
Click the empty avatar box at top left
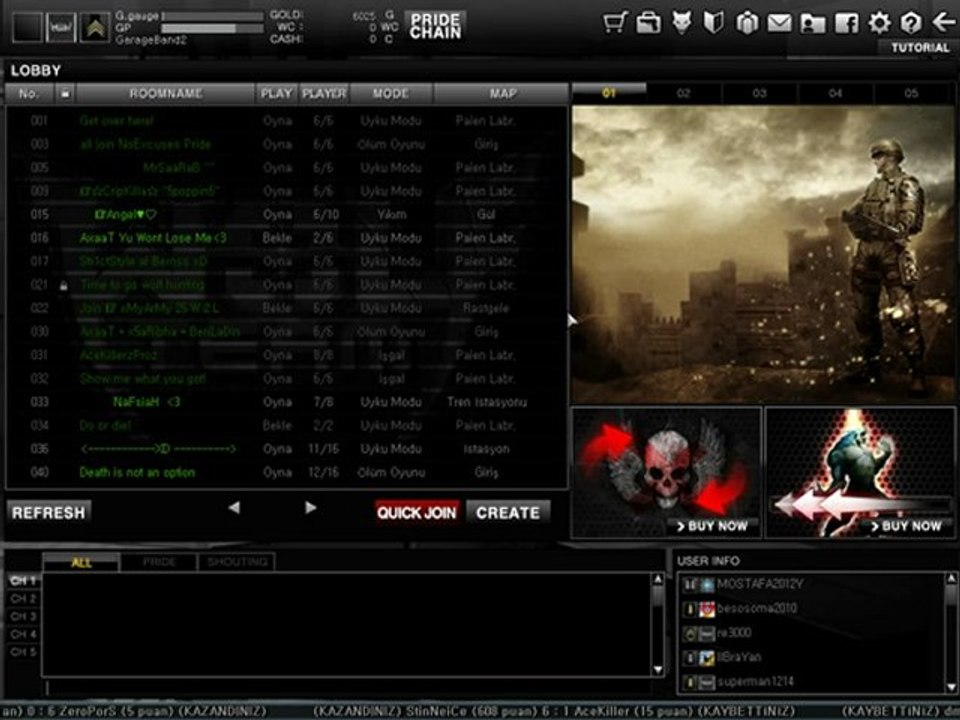tap(28, 27)
